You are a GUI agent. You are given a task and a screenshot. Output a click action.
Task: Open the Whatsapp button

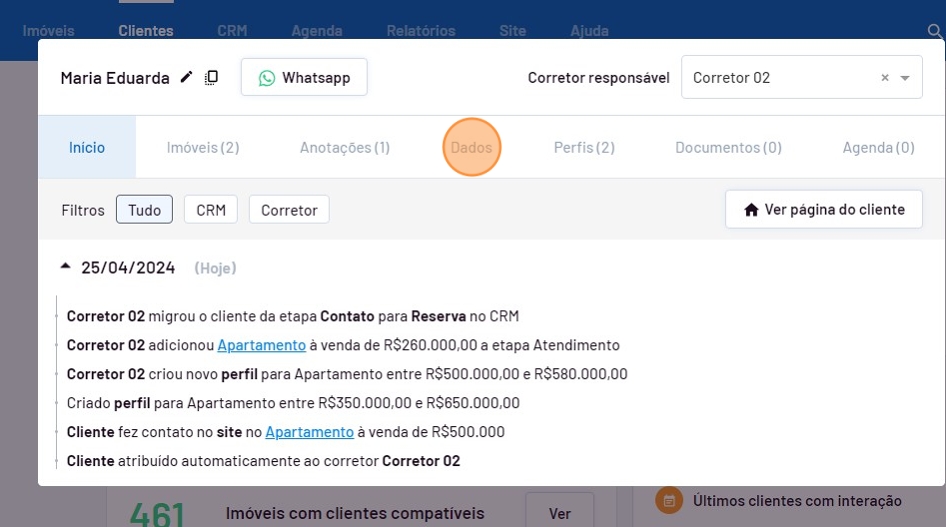point(304,78)
